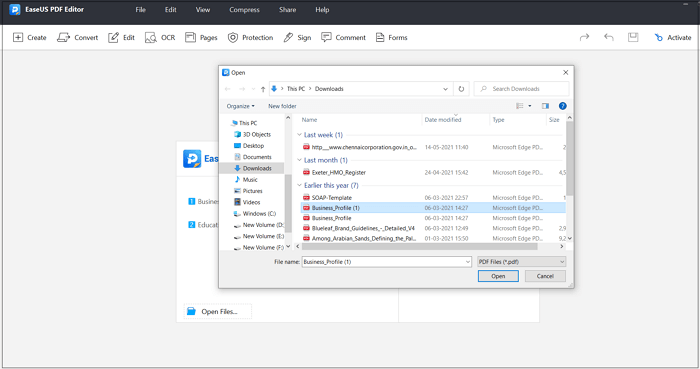Click the up-directory arrow in dialog
700x369 pixels.
click(263, 89)
